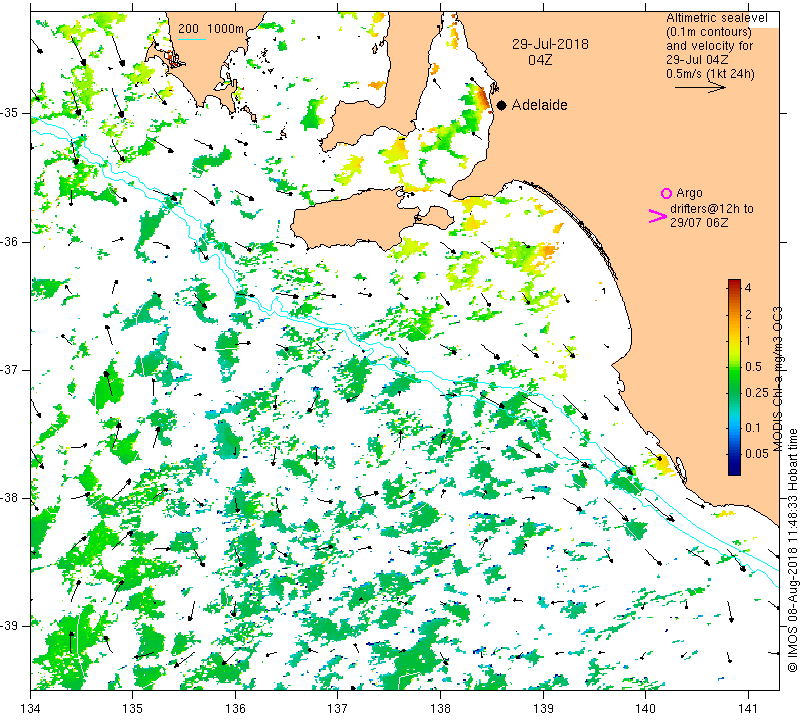
Task: Click the Adelaide city label
Action: click(539, 105)
